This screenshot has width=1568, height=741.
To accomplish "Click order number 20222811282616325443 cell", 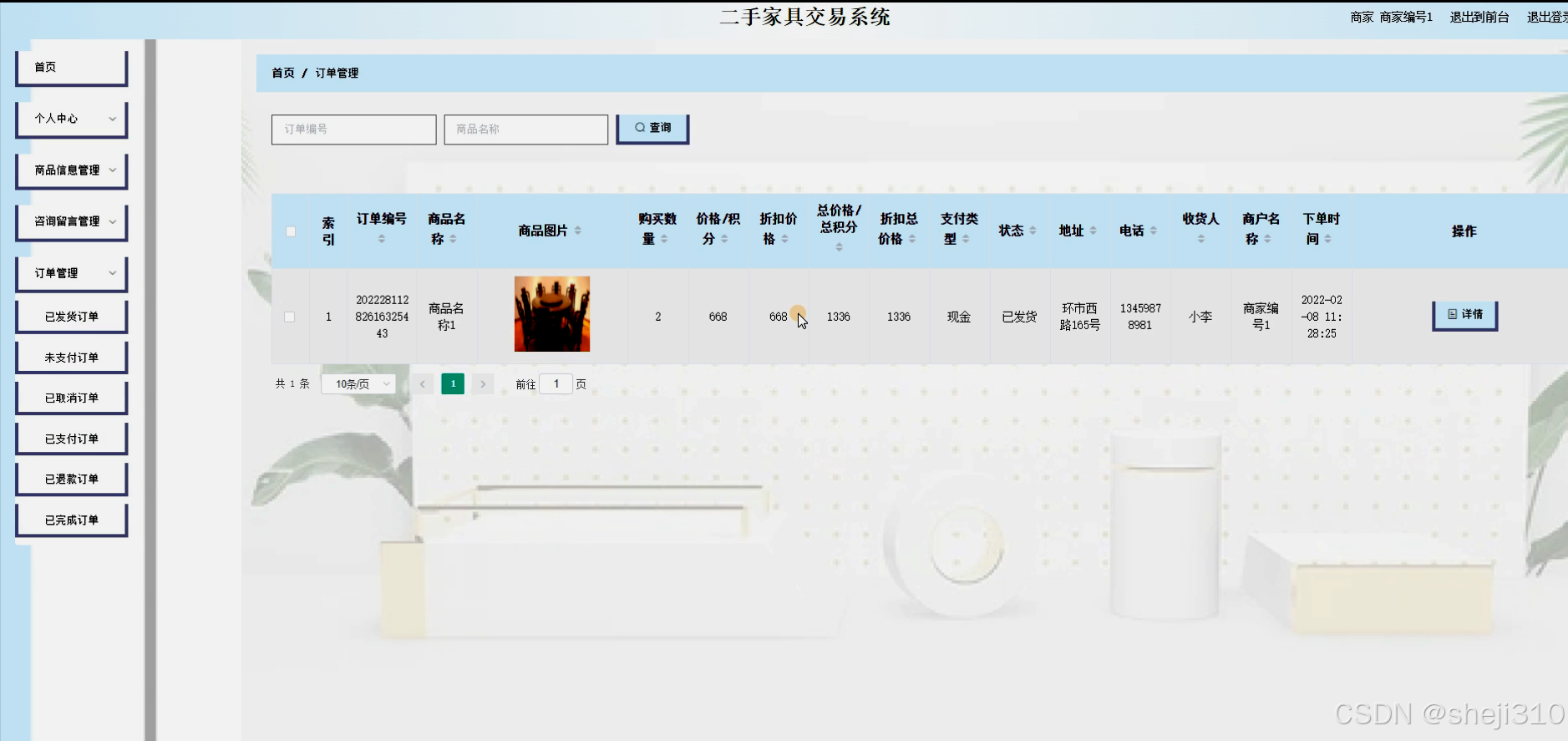I will coord(383,317).
